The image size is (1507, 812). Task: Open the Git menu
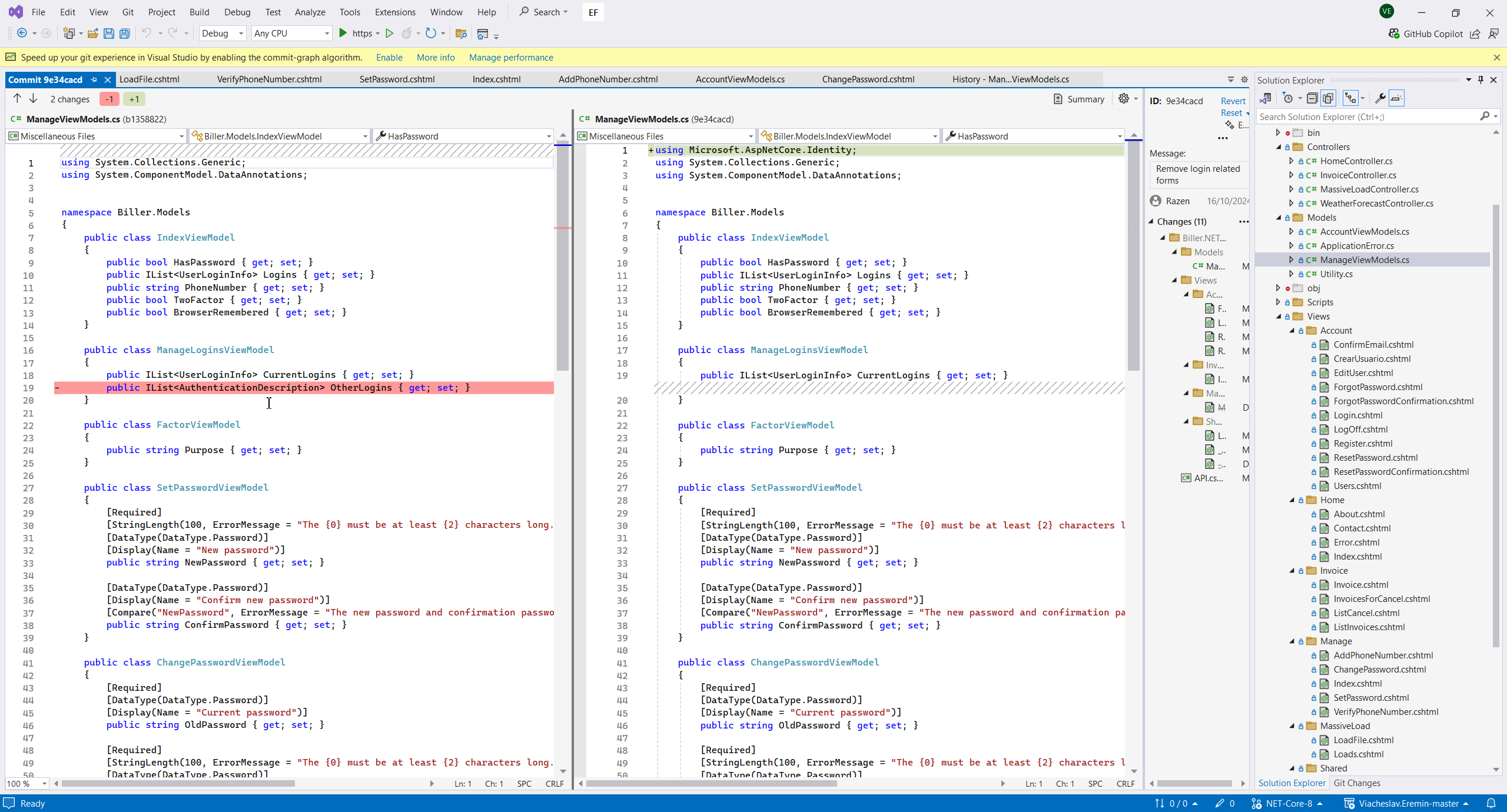(x=128, y=12)
